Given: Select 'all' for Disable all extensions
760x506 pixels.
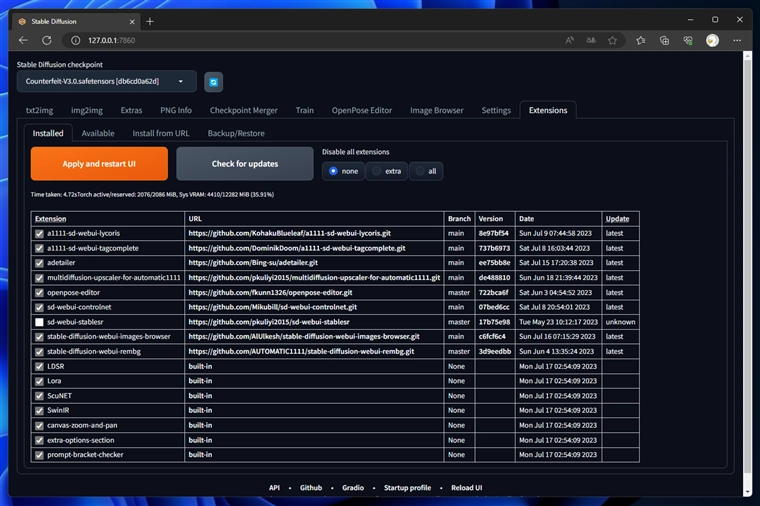Looking at the screenshot, I should click(x=426, y=171).
